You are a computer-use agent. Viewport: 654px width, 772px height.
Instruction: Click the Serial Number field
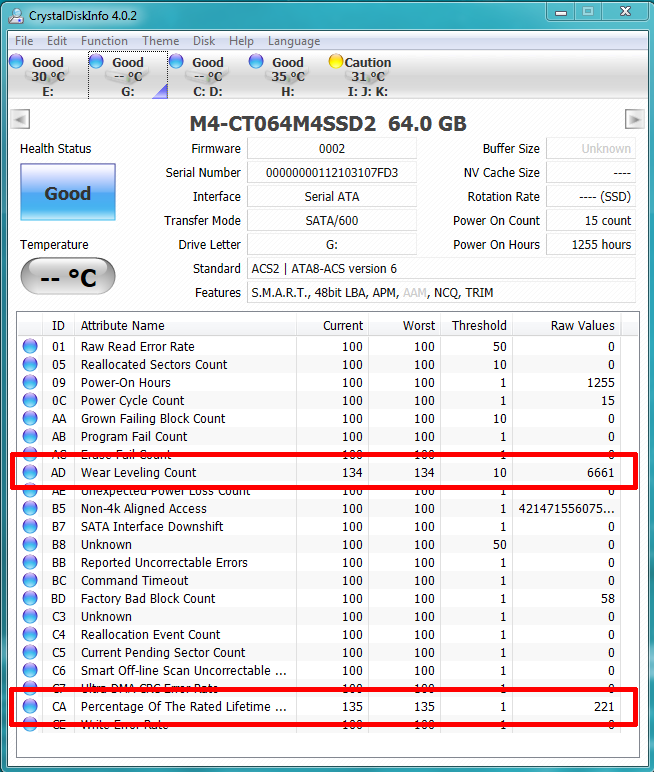(332, 173)
